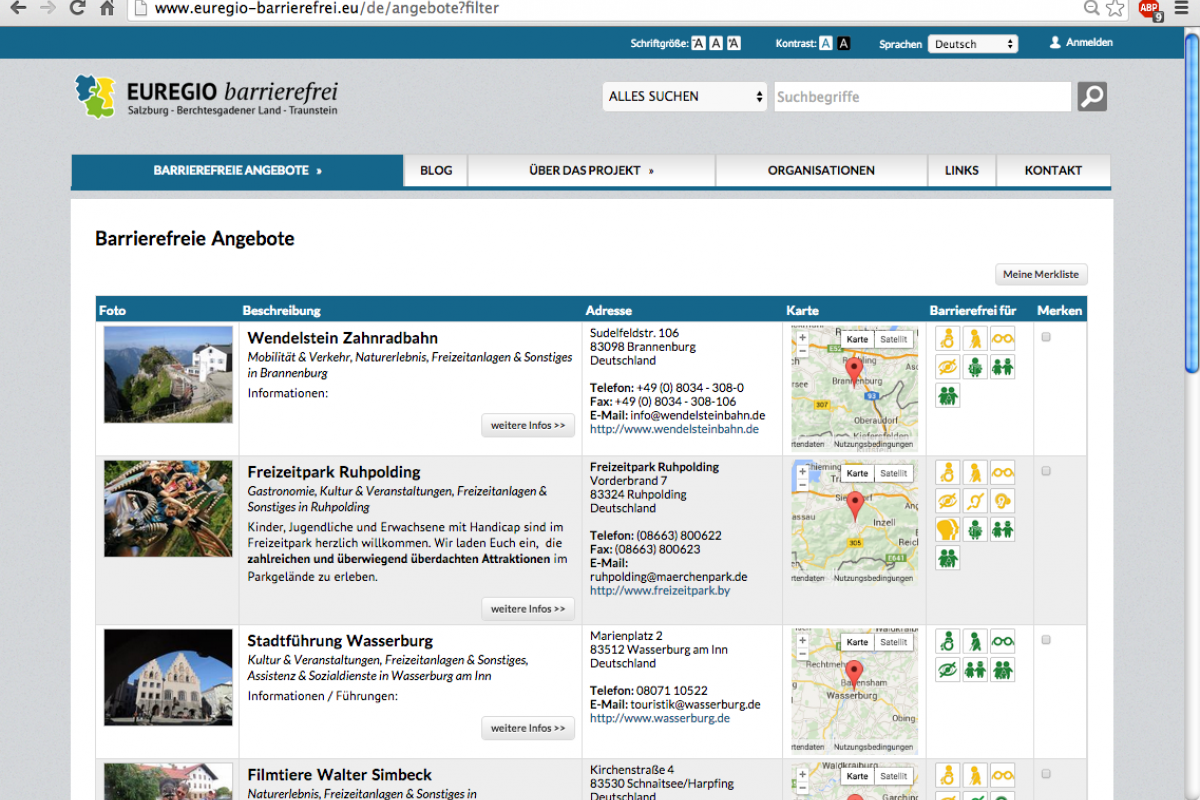Click the crossed-eye icon for Wendelstein Zahnradbahn
This screenshot has width=1200, height=800.
click(x=948, y=367)
